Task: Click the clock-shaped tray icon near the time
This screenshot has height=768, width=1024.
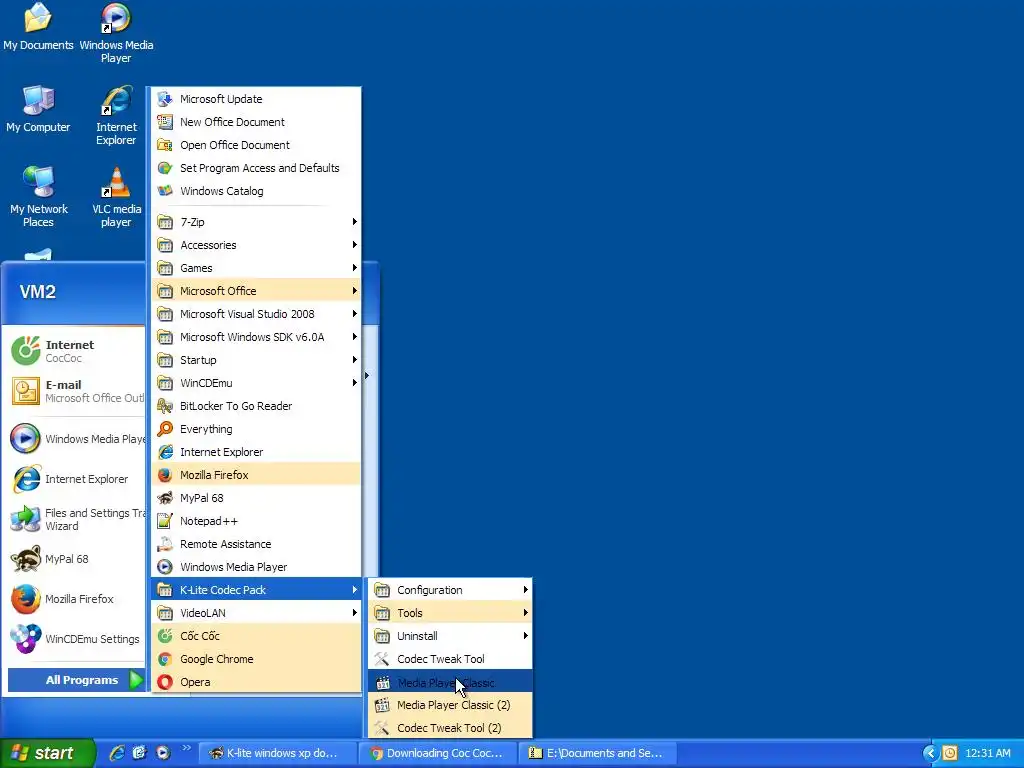Action: (x=950, y=753)
